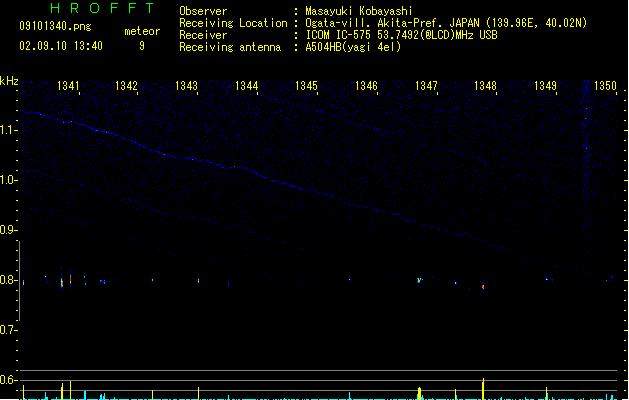This screenshot has width=629, height=400.
Task: Click the Receiving antenna label
Action: (x=230, y=47)
